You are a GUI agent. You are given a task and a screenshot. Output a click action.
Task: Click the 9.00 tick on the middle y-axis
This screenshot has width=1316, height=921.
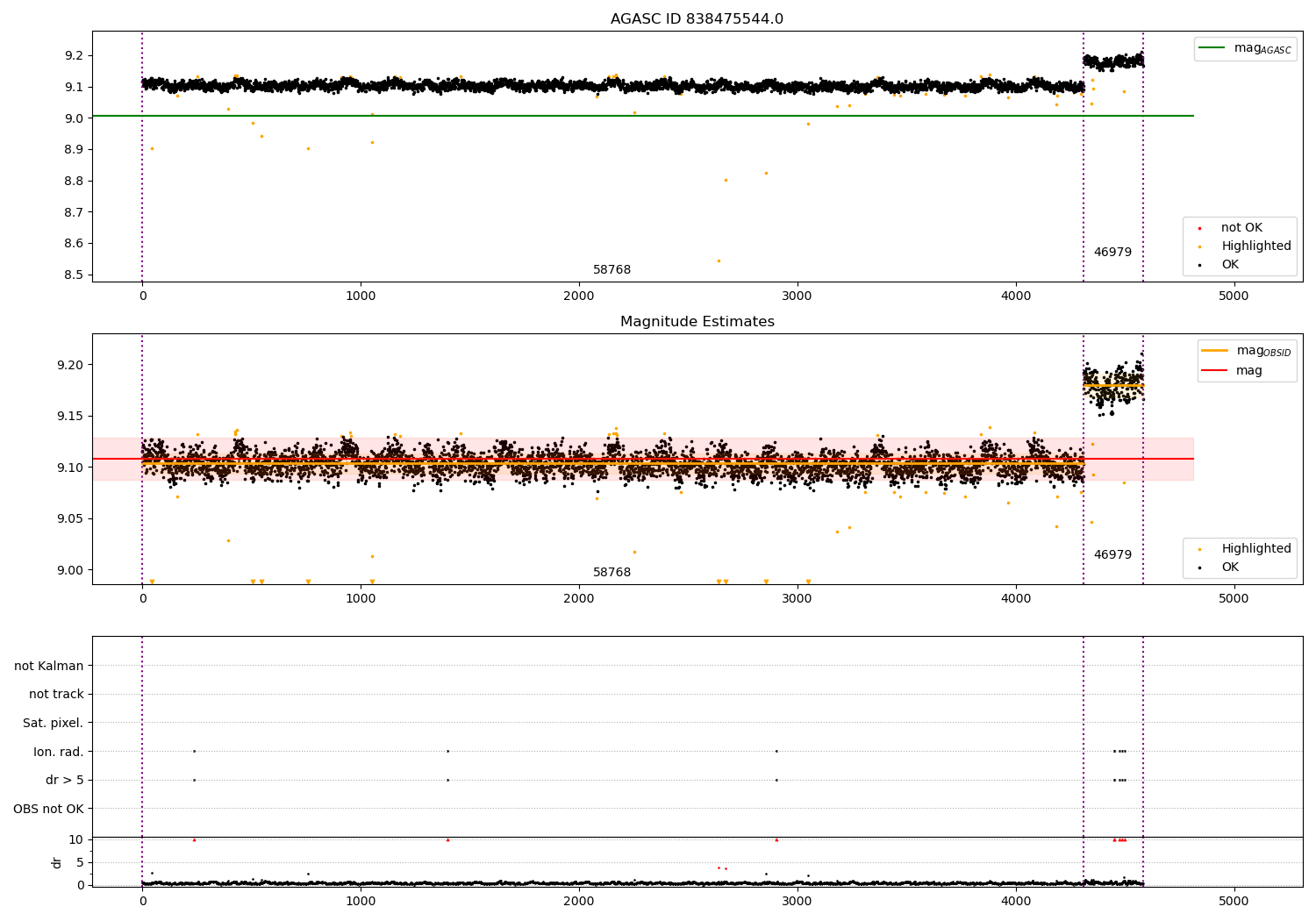(71, 570)
